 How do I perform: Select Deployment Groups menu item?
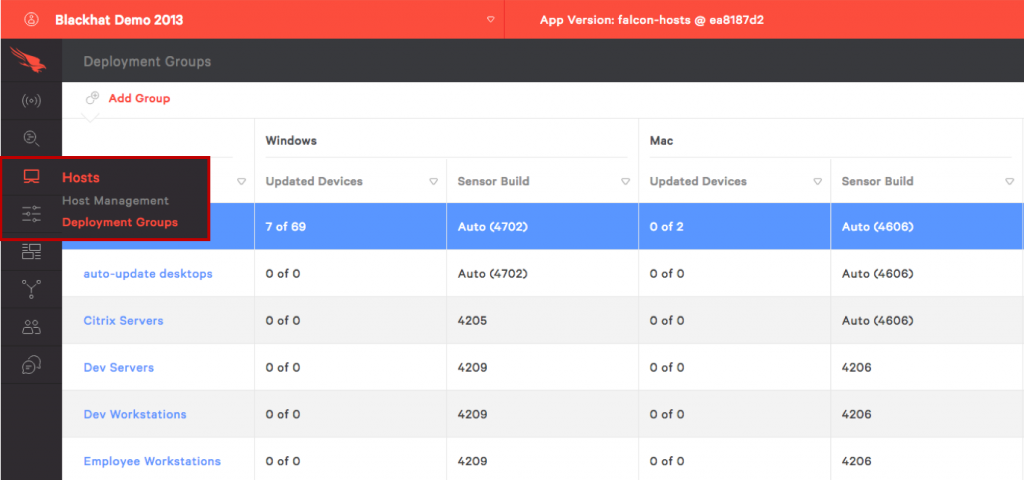(x=120, y=222)
